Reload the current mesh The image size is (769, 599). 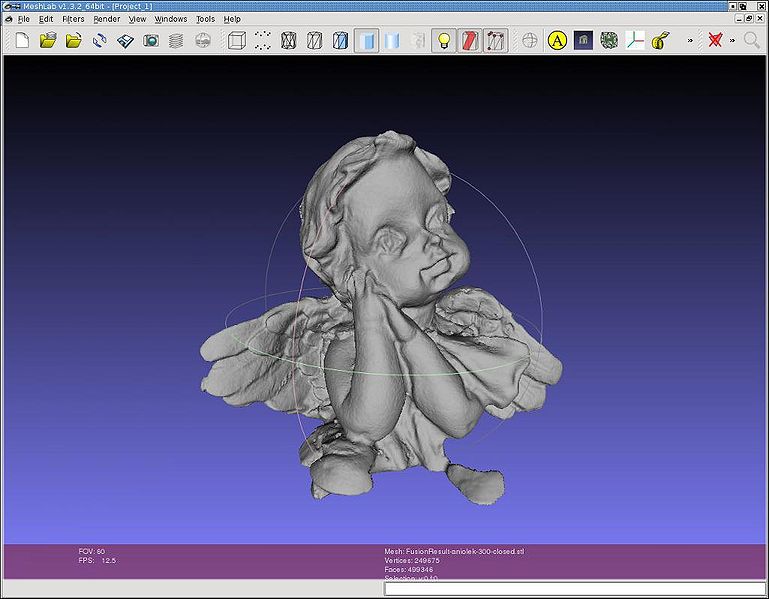coord(100,40)
